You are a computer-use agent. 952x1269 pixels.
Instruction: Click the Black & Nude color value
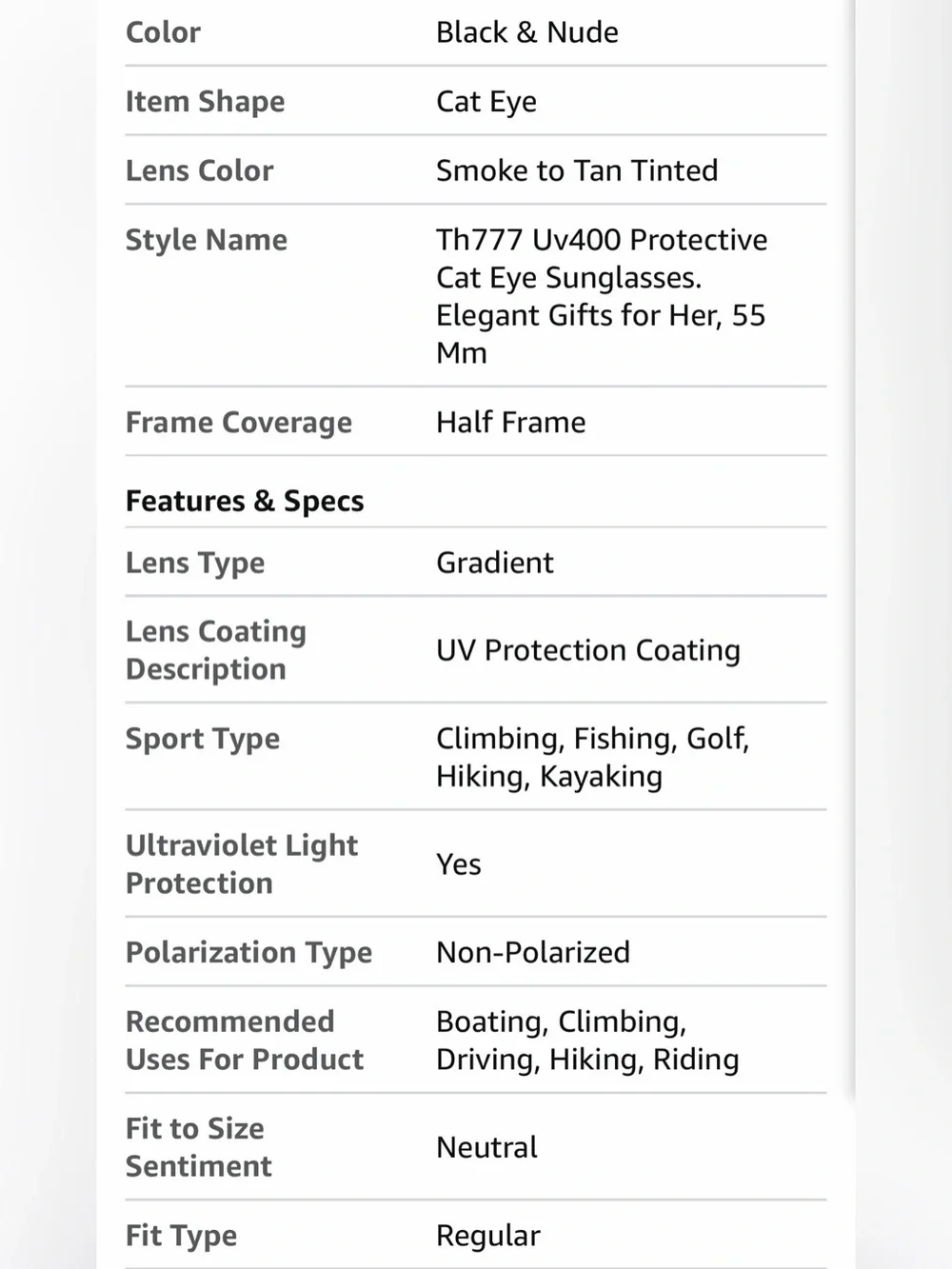tap(526, 32)
